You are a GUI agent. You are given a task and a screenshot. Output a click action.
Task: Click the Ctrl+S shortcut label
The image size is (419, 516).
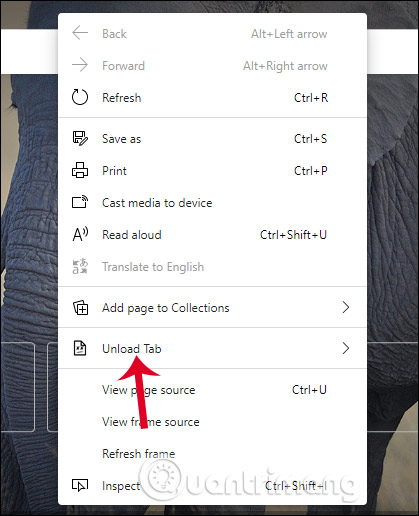[x=310, y=139]
